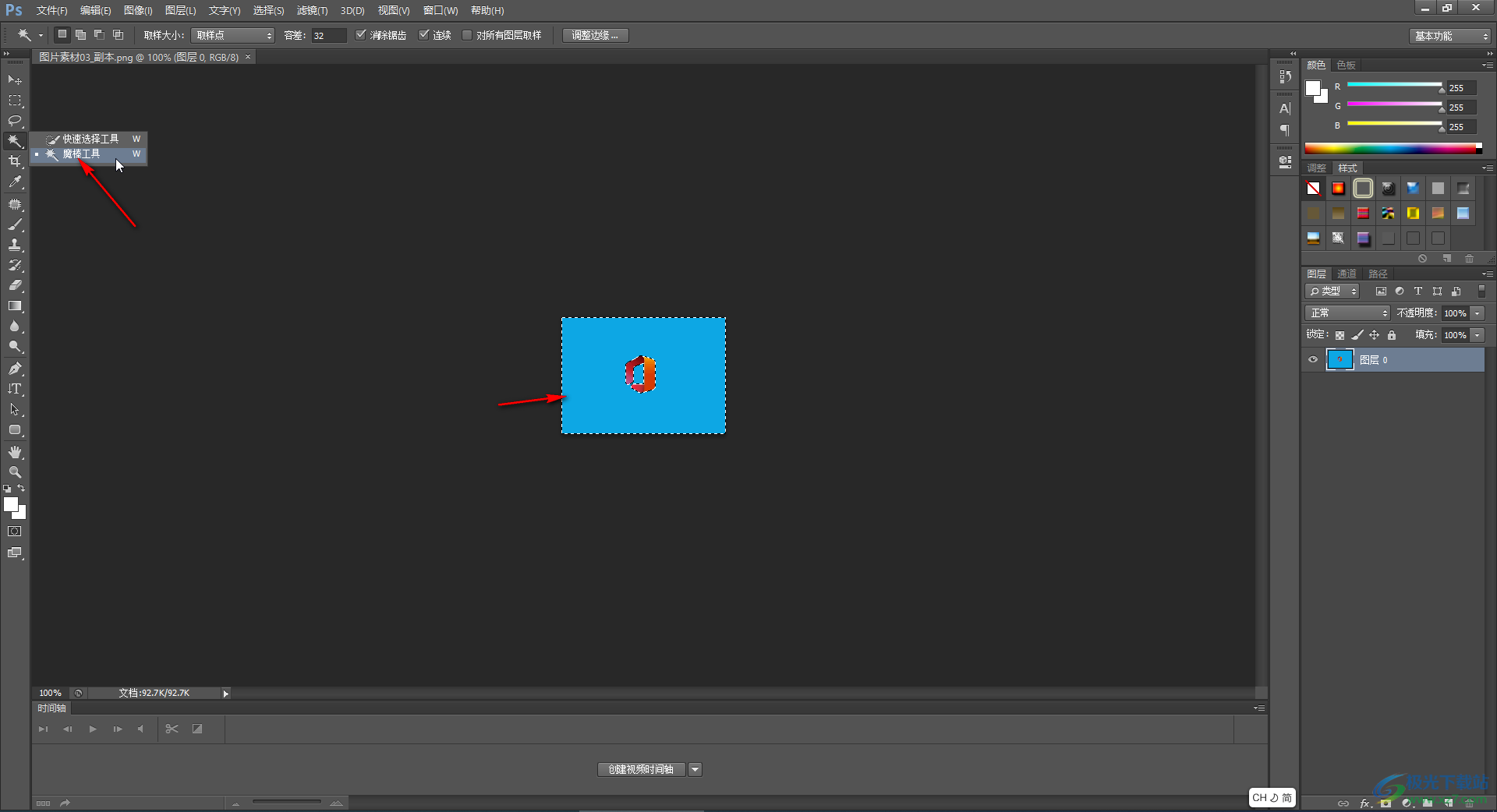1497x812 pixels.
Task: Select the Blur tool
Action: (x=15, y=327)
